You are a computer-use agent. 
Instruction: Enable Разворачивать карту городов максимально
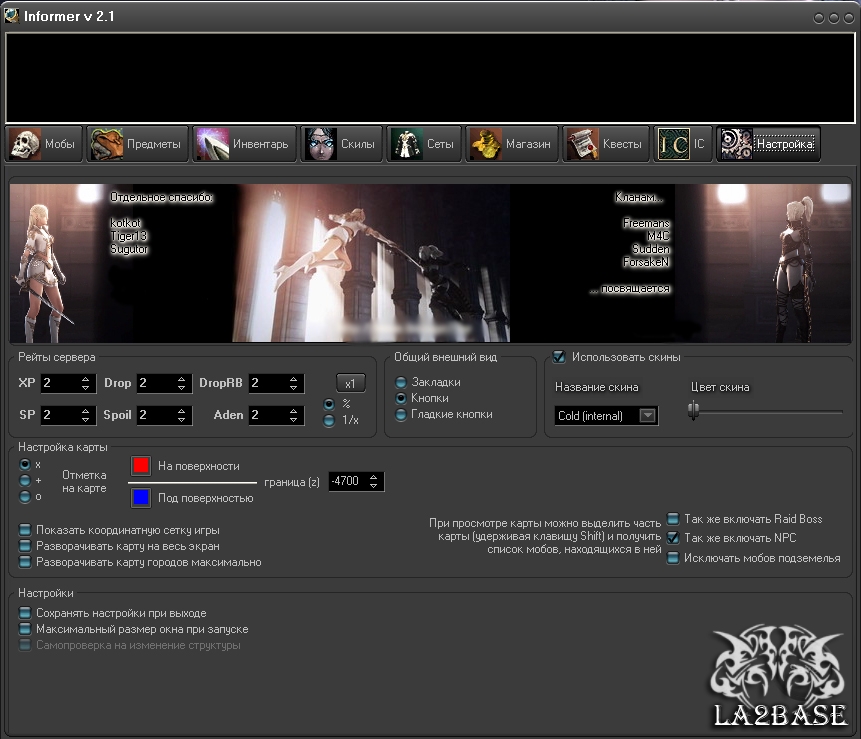point(25,562)
